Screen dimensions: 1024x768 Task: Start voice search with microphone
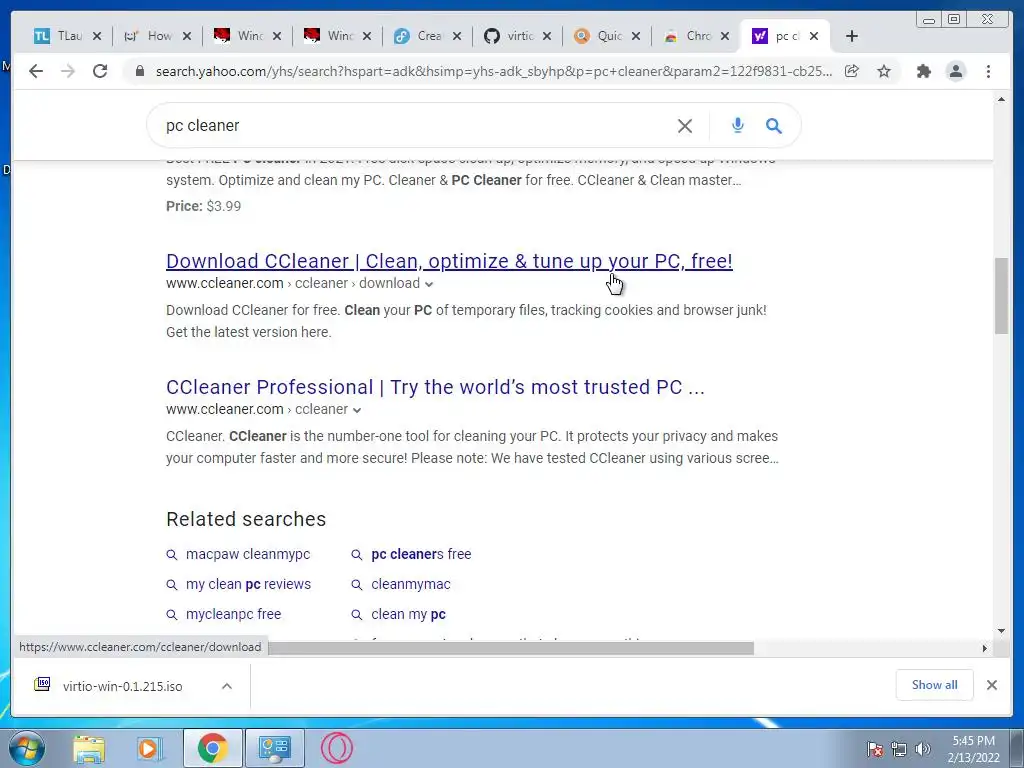(x=737, y=125)
